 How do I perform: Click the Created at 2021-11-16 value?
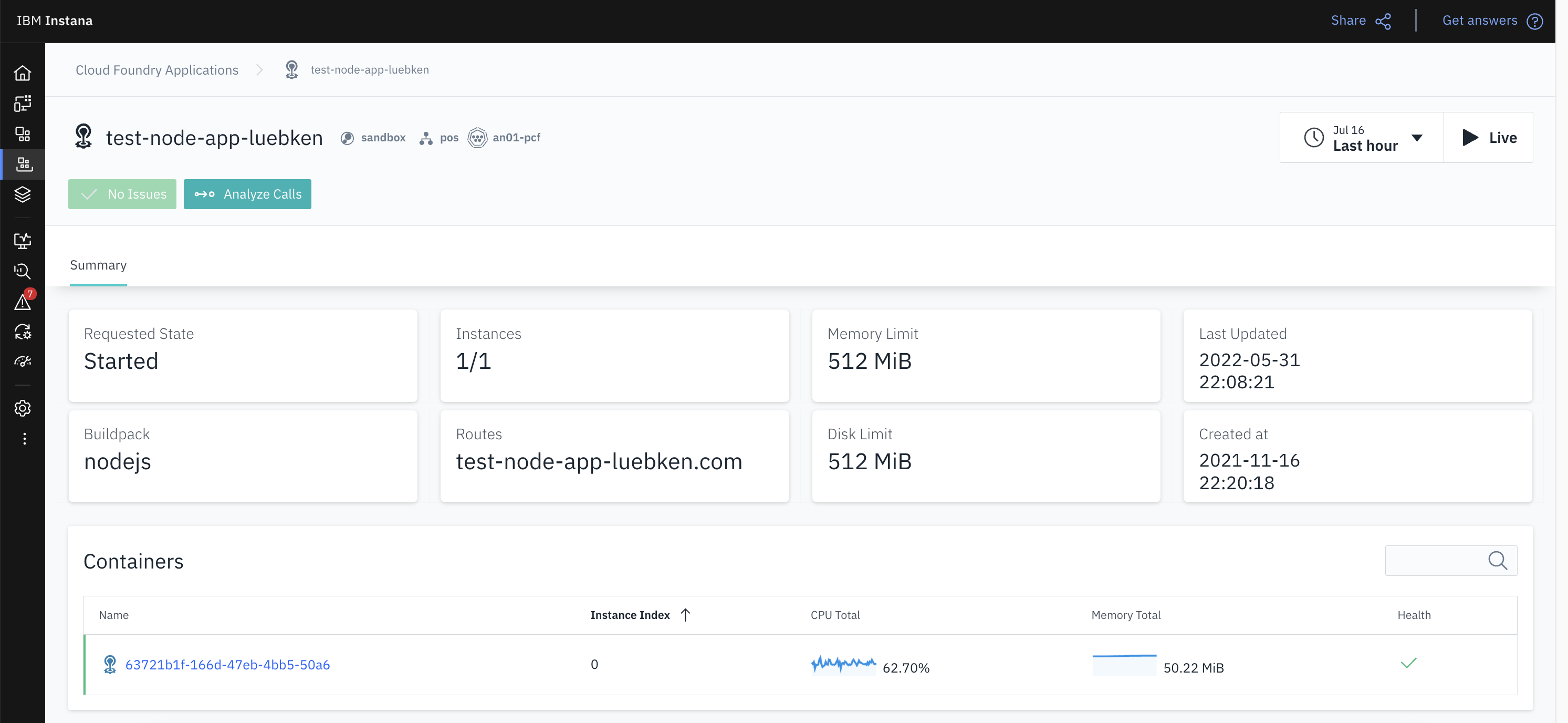click(x=1249, y=471)
